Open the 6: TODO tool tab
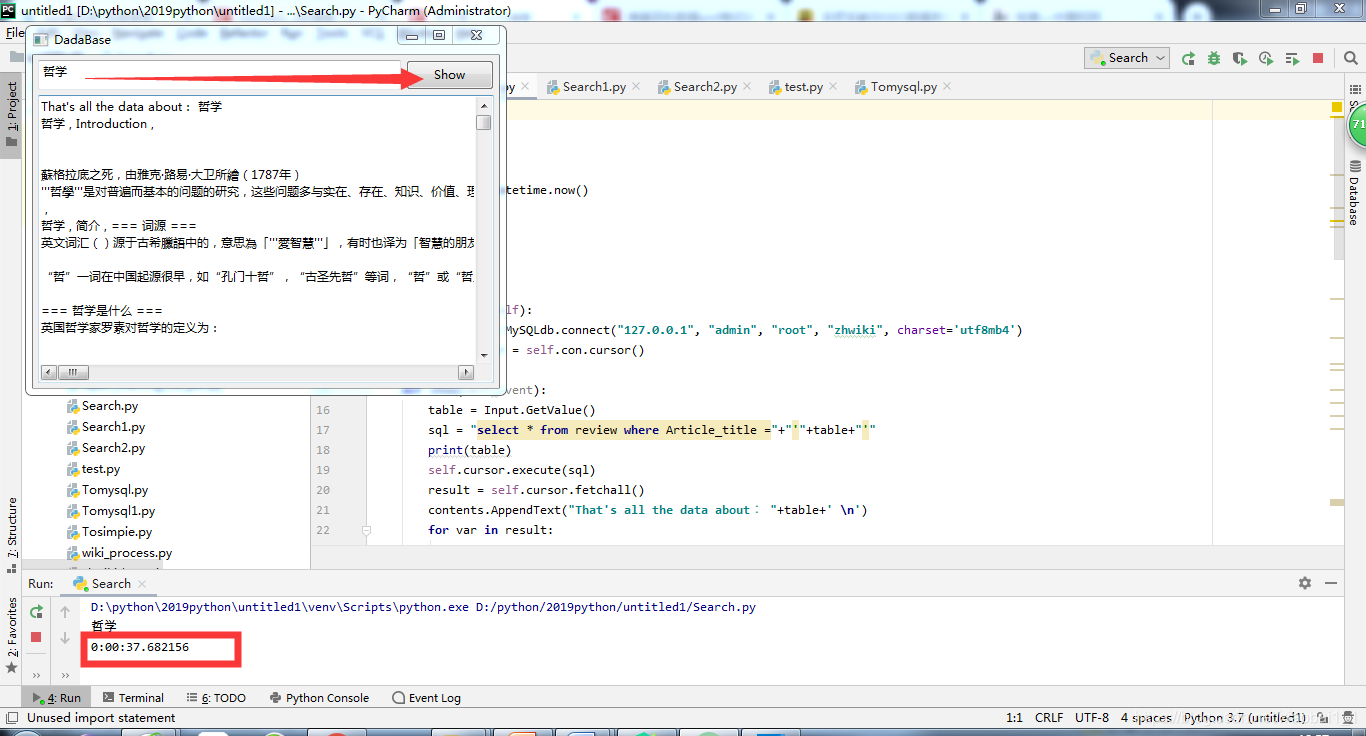The width and height of the screenshot is (1366, 736). 215,698
